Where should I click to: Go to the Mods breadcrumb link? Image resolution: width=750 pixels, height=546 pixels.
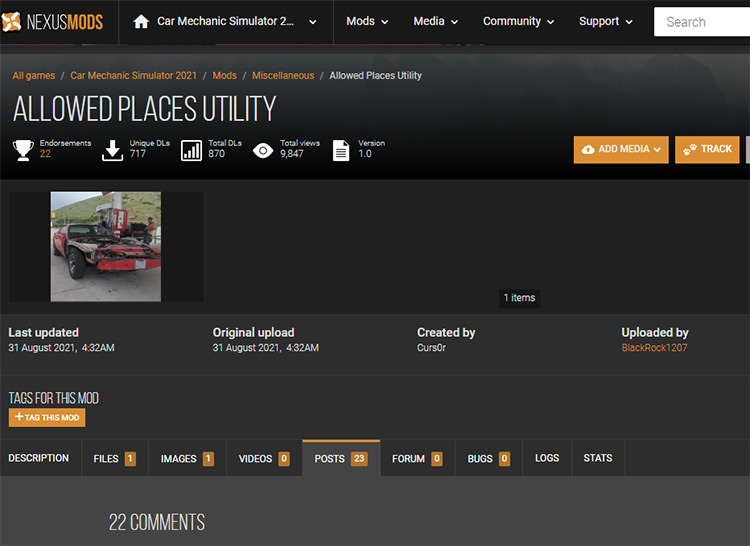point(224,76)
